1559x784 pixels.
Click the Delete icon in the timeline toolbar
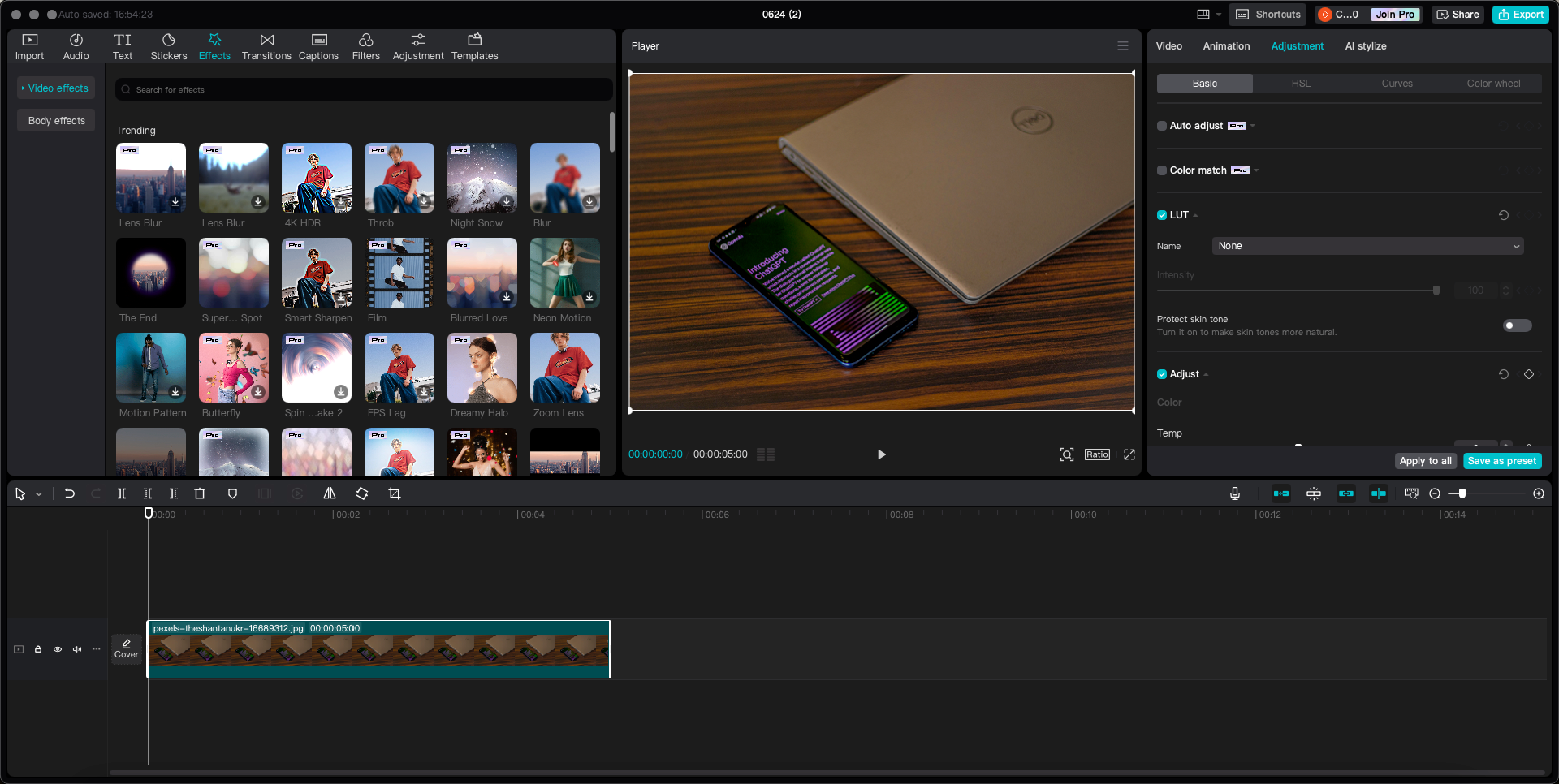pyautogui.click(x=200, y=493)
